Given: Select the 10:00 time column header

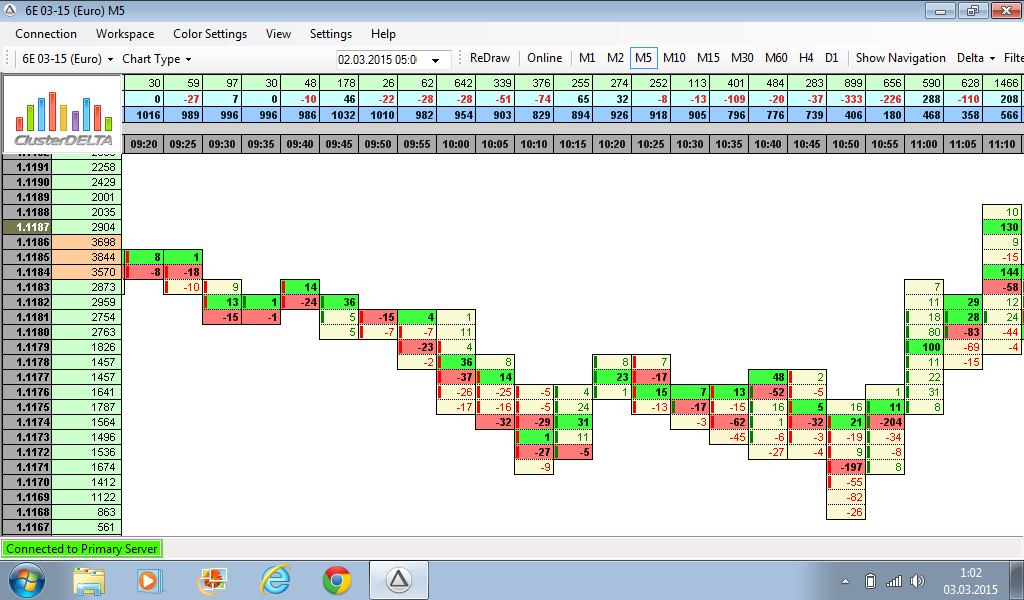Looking at the screenshot, I should [456, 144].
